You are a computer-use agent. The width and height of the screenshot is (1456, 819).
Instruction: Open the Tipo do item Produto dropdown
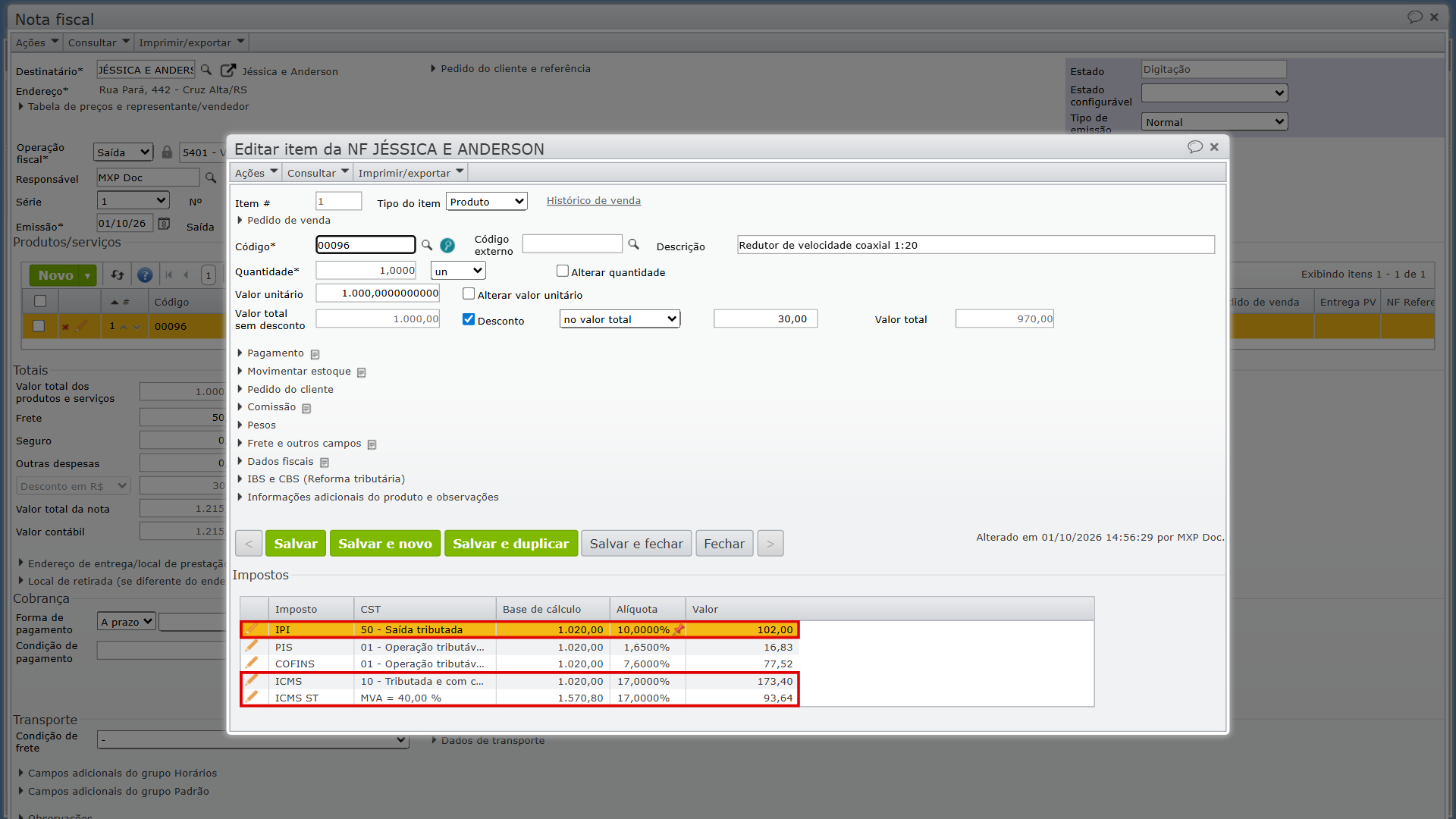pos(487,202)
